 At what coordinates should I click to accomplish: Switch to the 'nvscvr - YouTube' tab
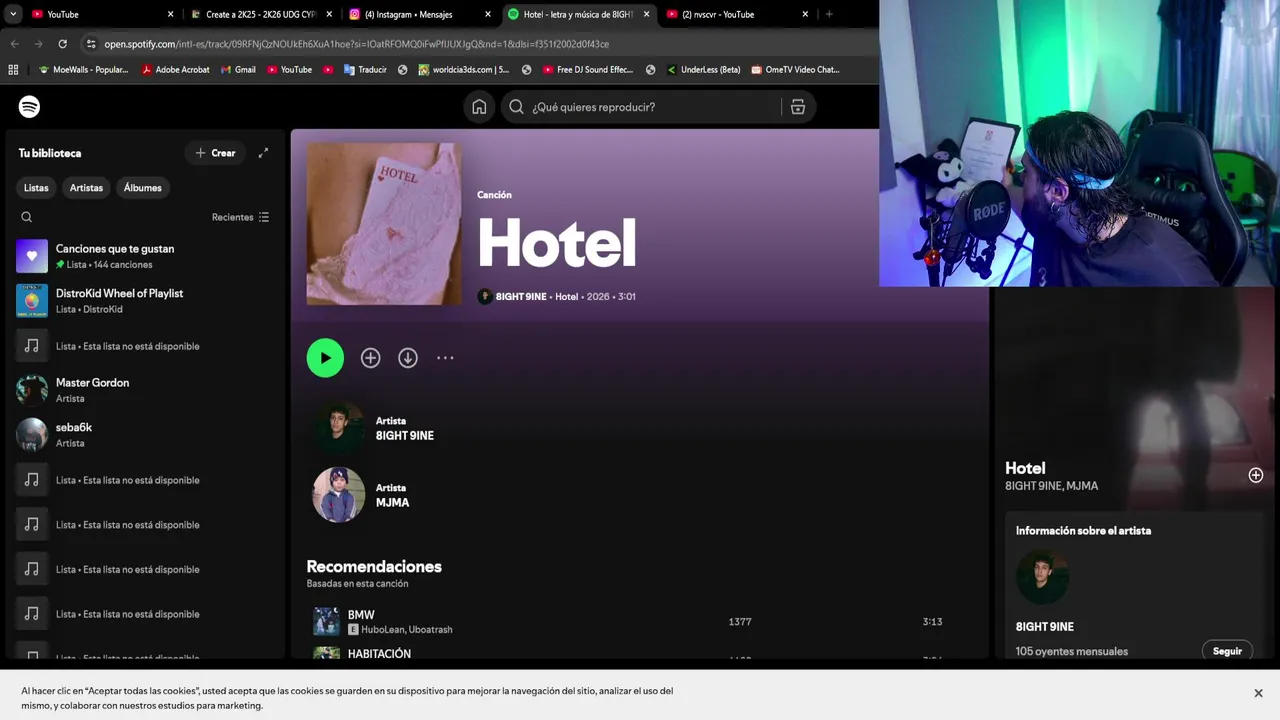(x=738, y=14)
